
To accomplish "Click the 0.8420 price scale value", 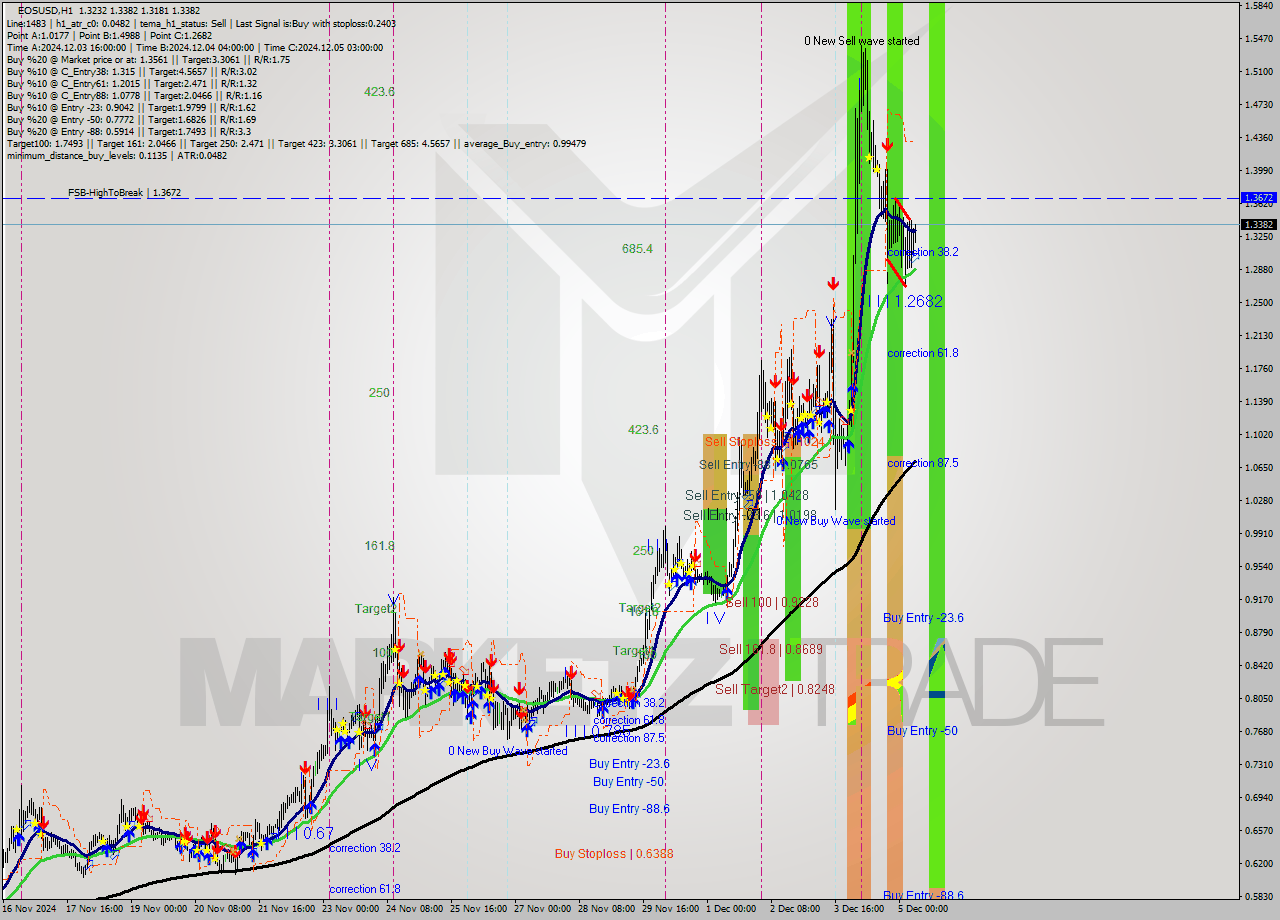I will click(1260, 665).
